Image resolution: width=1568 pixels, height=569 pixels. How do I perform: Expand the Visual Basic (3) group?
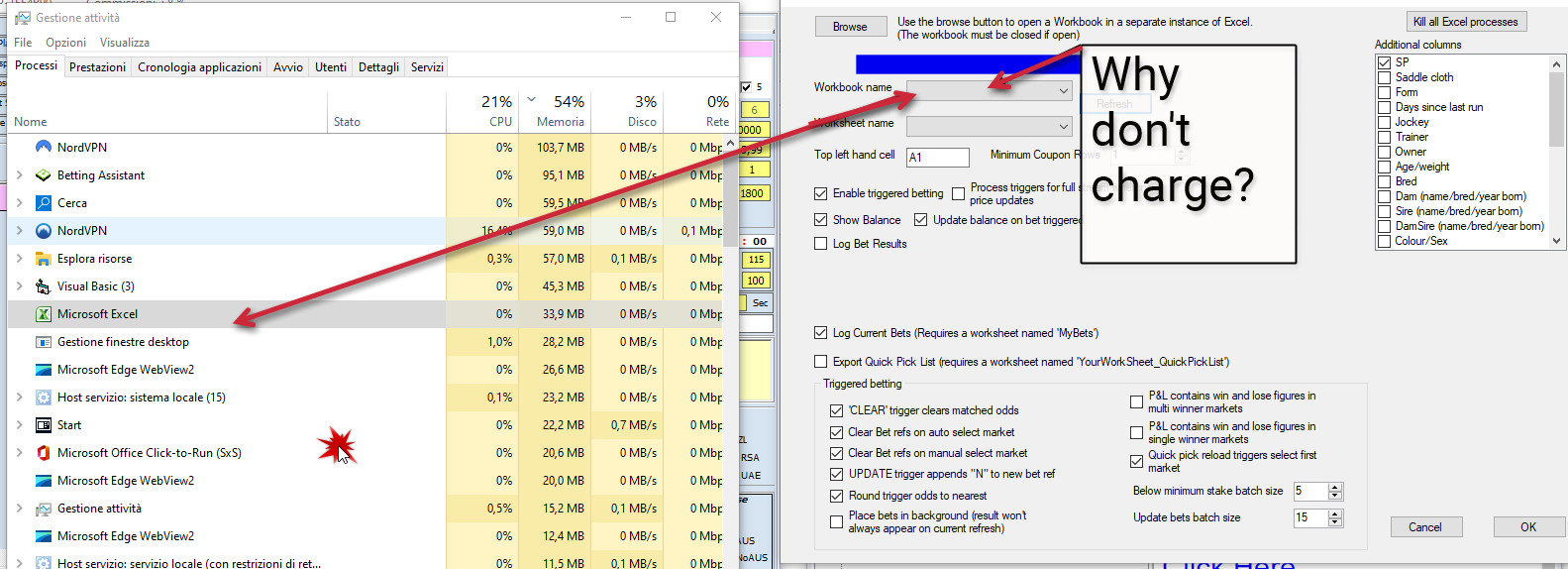click(x=19, y=285)
